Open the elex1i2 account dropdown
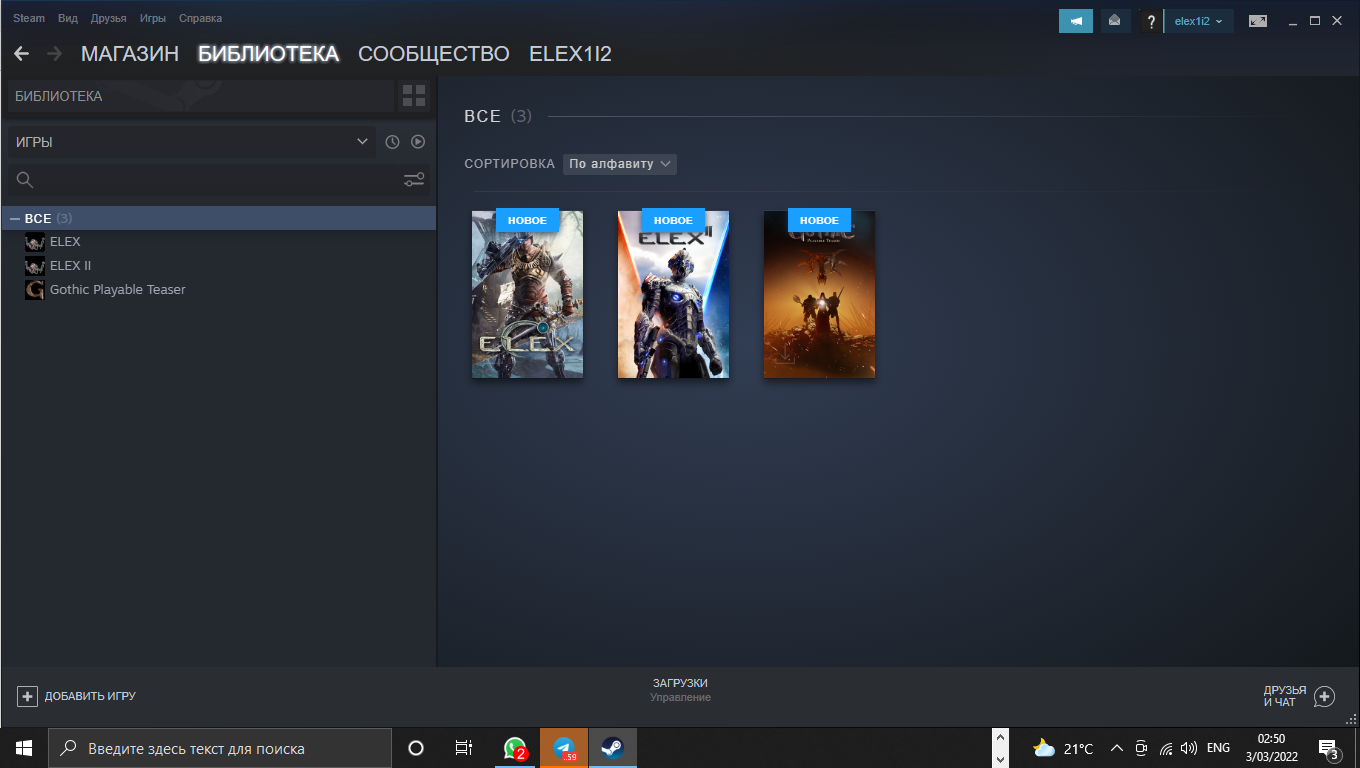This screenshot has height=768, width=1360. pyautogui.click(x=1198, y=21)
